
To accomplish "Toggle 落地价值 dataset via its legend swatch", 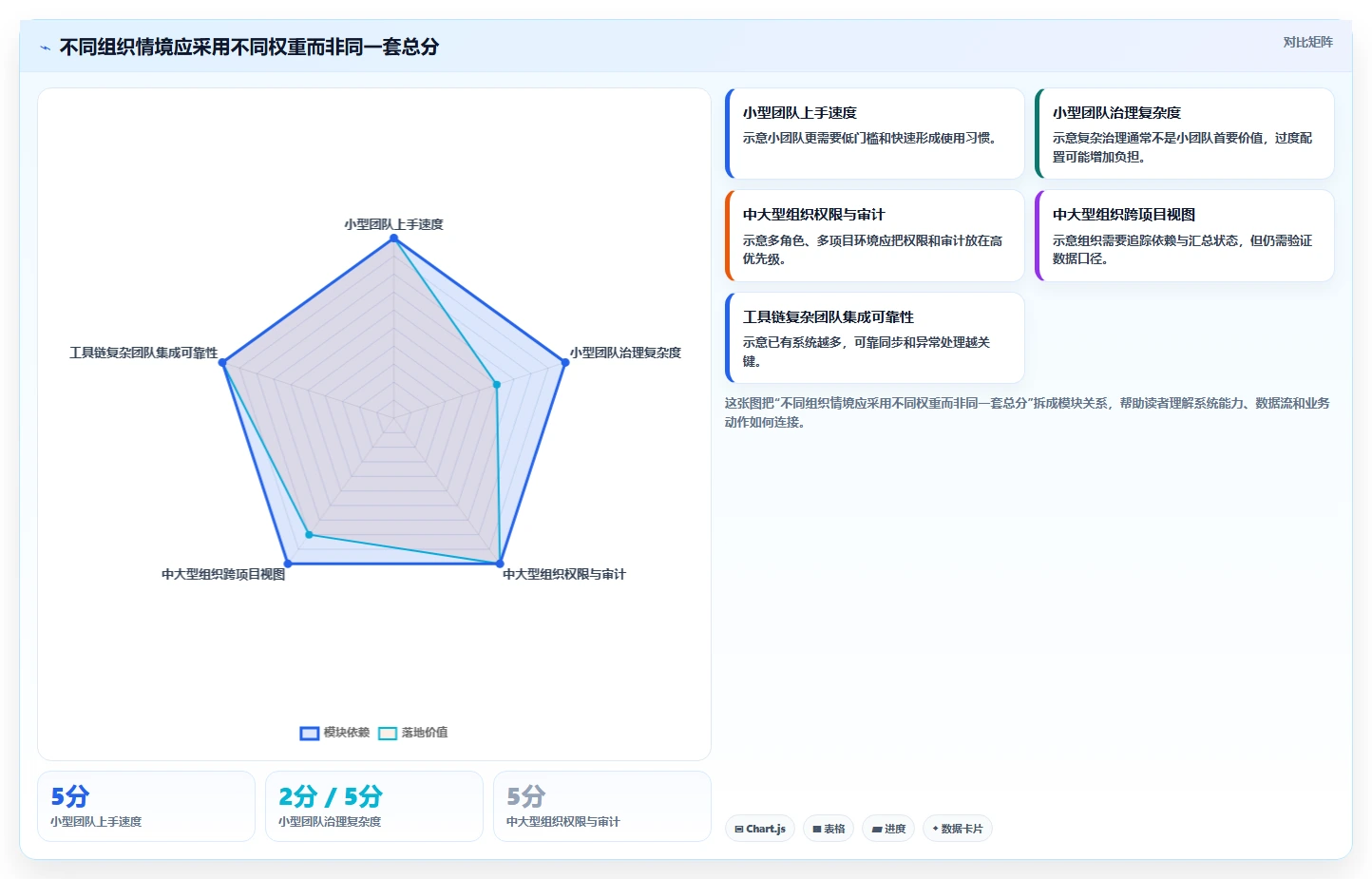I will [388, 733].
